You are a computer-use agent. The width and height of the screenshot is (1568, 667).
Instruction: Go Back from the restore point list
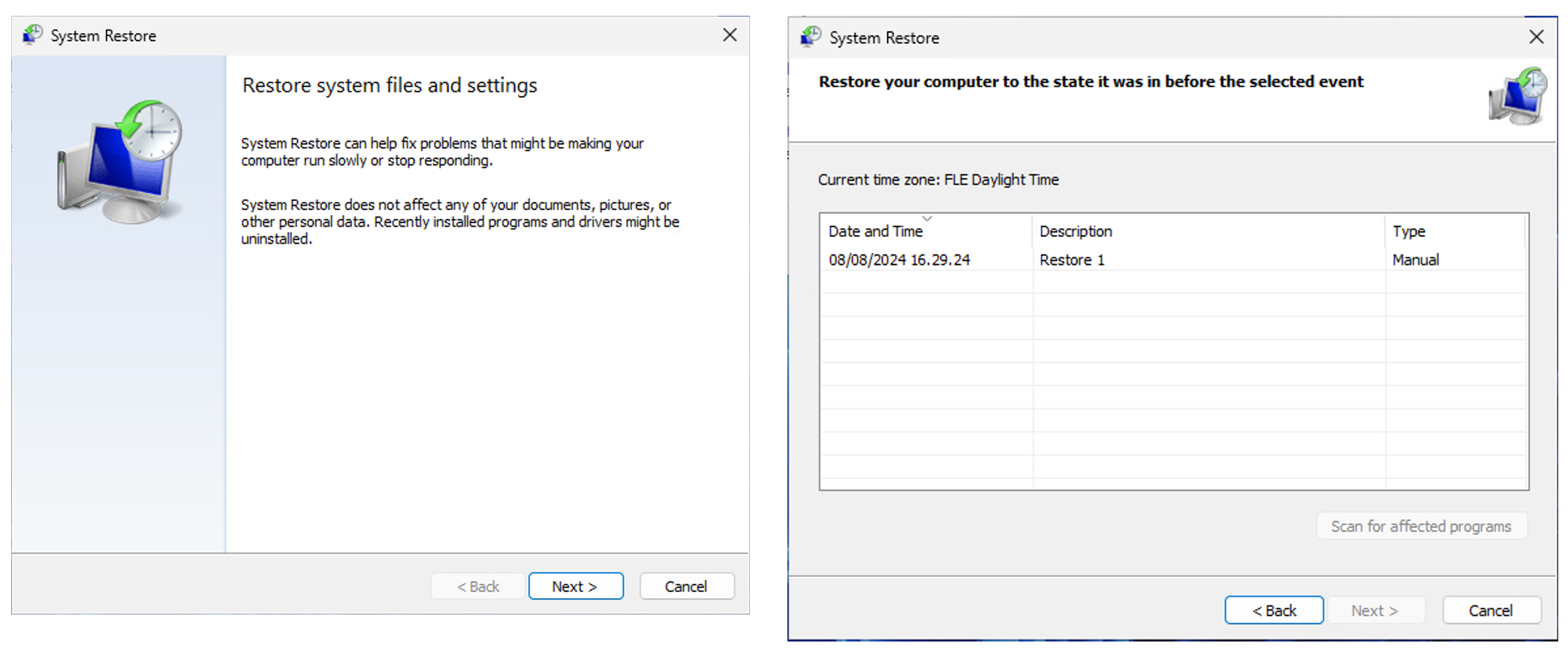pos(1273,610)
